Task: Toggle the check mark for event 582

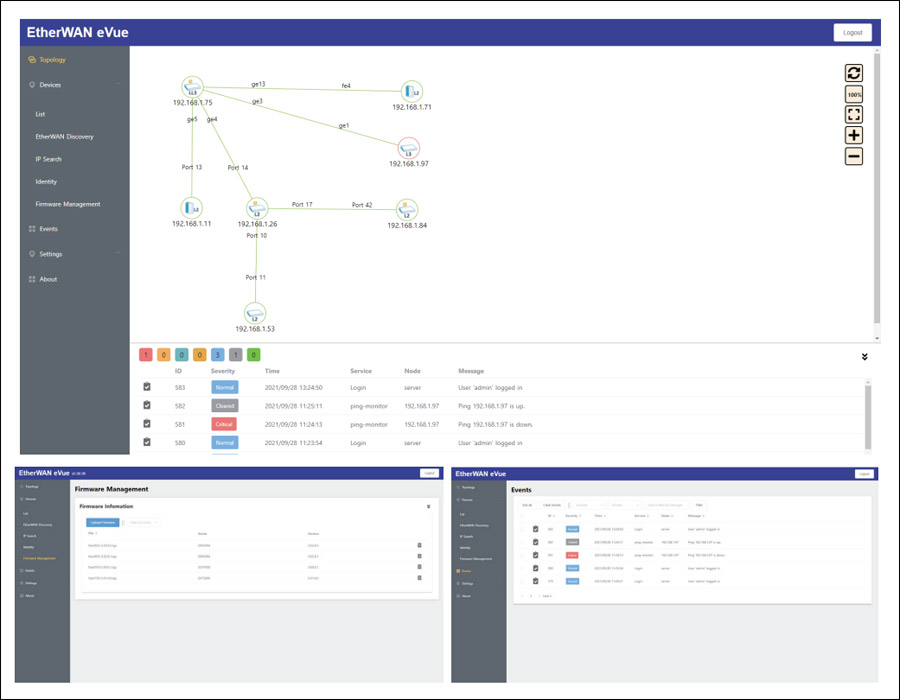Action: click(147, 405)
